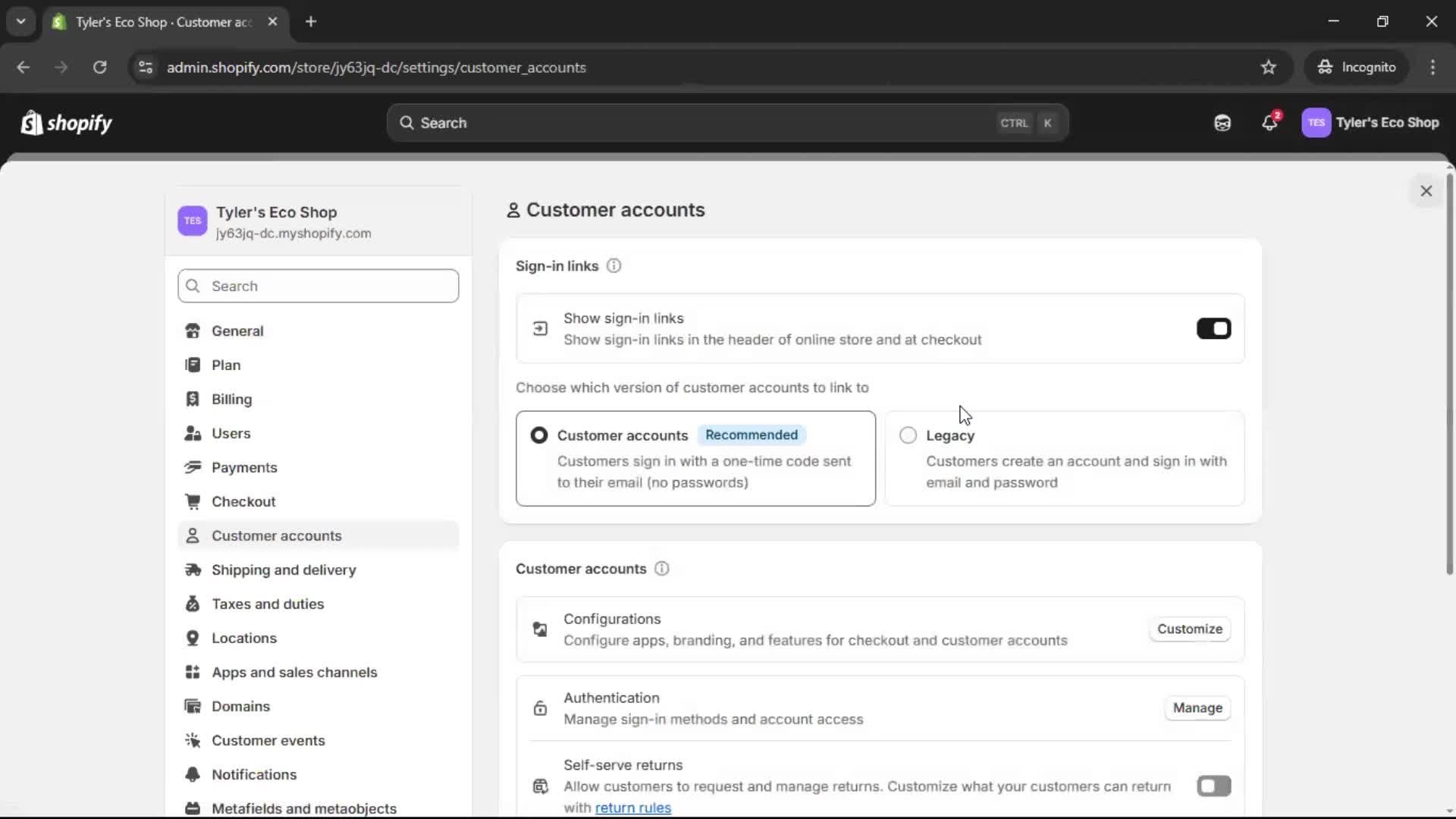Open Users settings in sidebar
The height and width of the screenshot is (819, 1456).
coord(231,433)
